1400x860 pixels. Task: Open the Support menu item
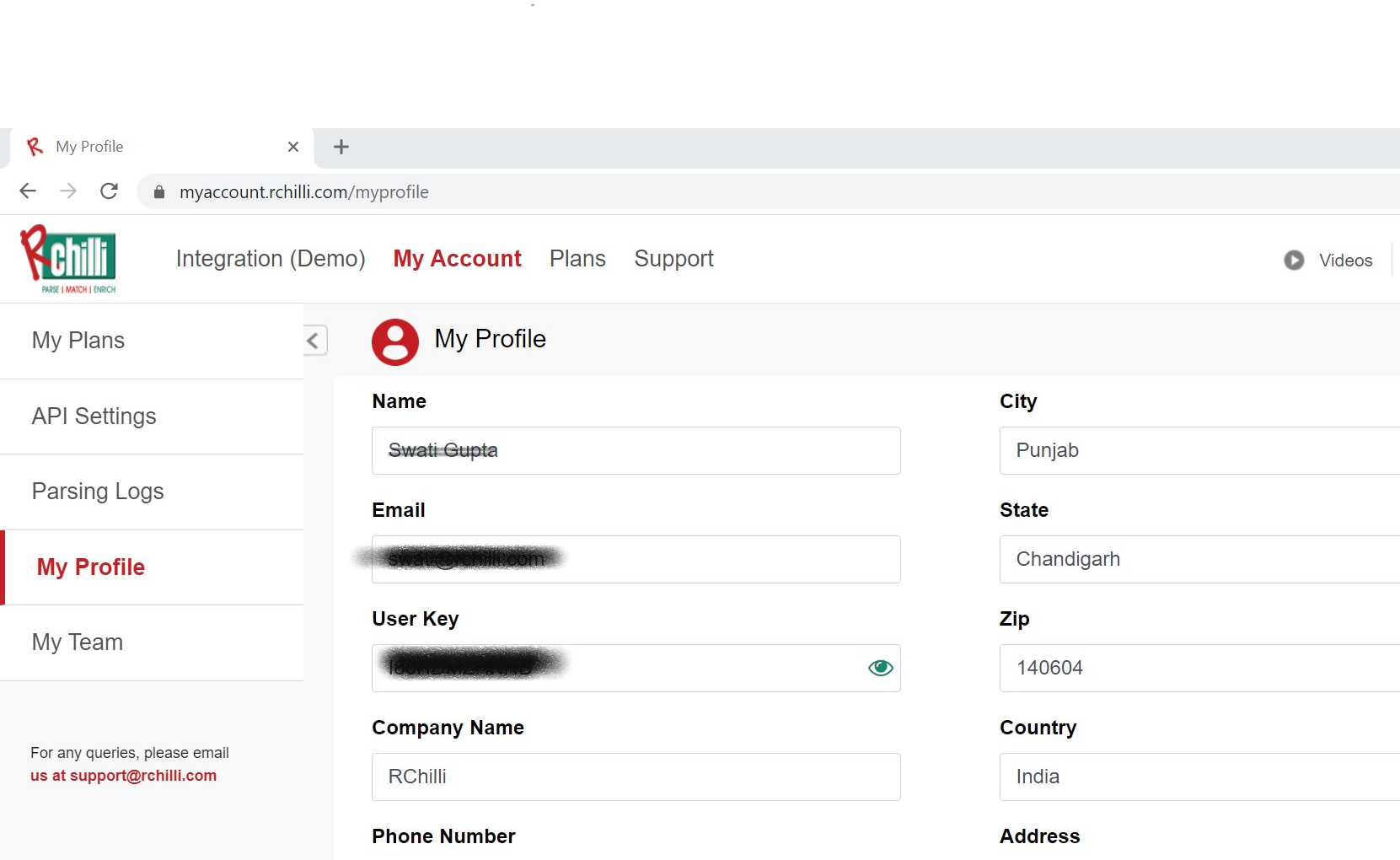(x=673, y=259)
